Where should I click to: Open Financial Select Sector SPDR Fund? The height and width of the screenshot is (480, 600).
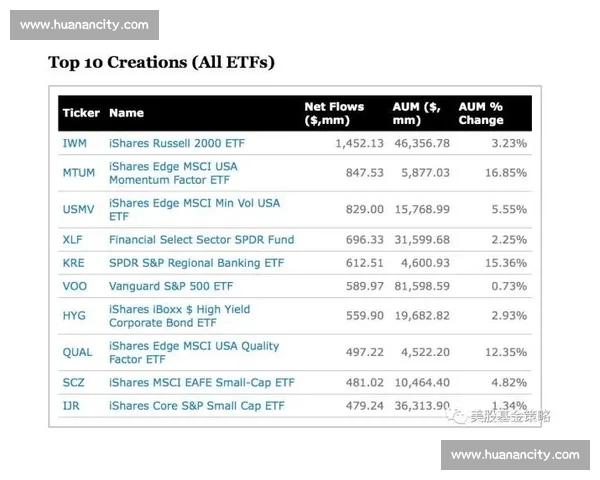(x=201, y=240)
